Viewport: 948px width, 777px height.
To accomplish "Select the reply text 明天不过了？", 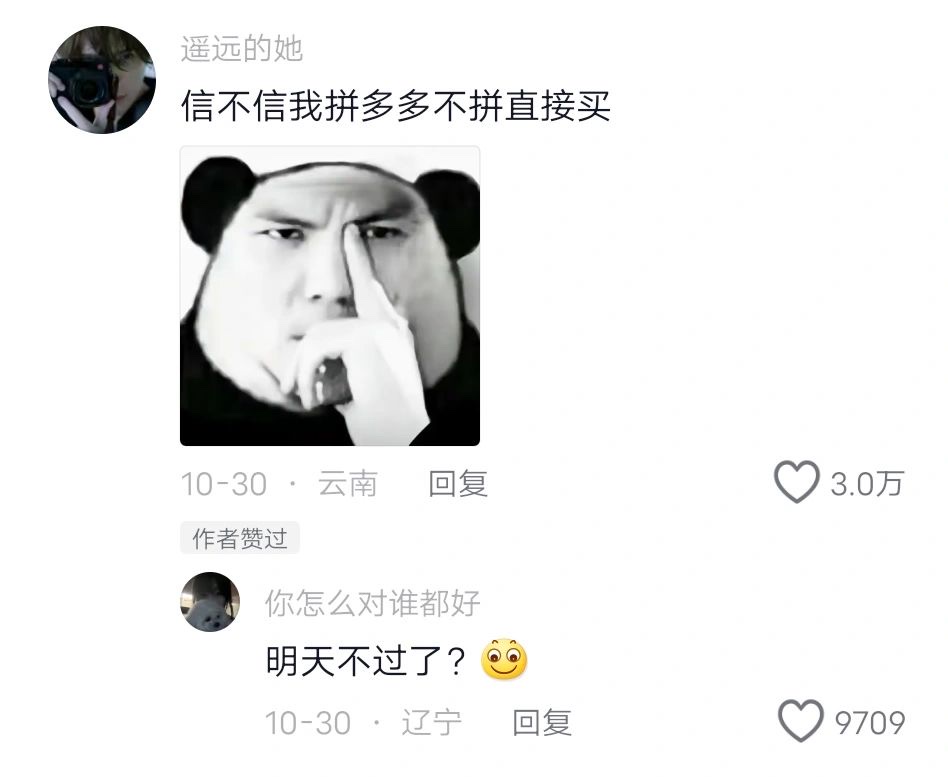I will [366, 660].
